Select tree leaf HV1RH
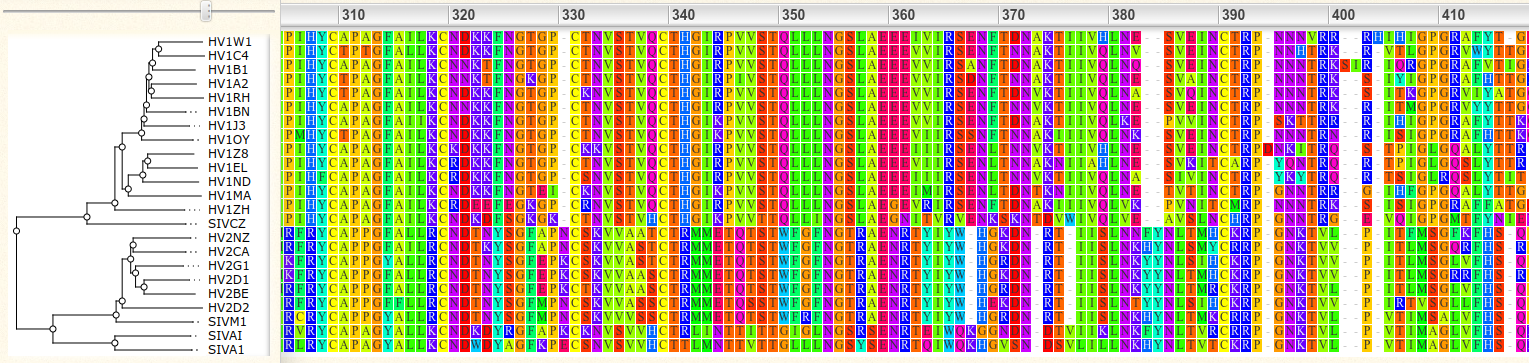This screenshot has height=363, width=1529. [229, 97]
